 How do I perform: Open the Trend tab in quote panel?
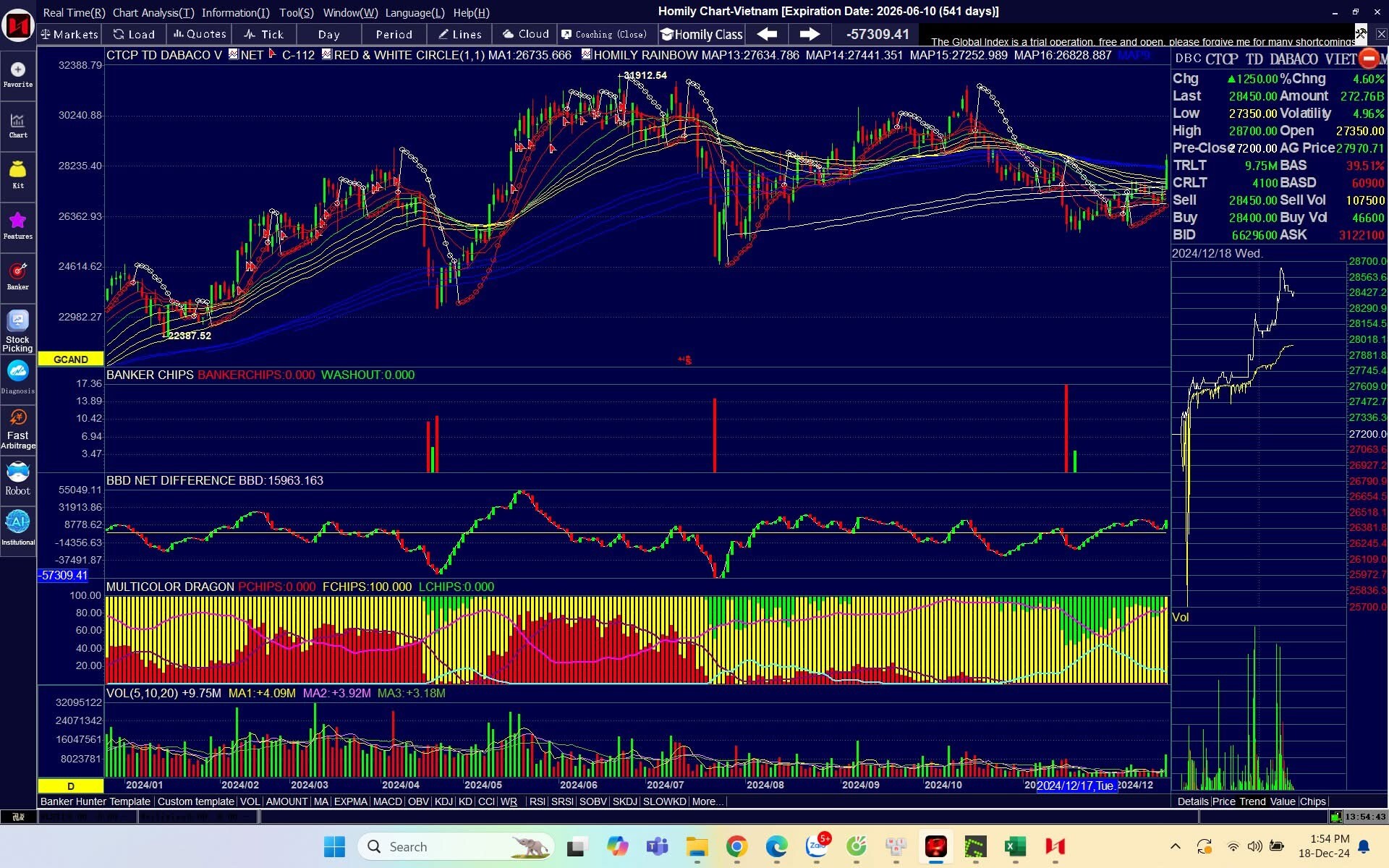point(1252,801)
